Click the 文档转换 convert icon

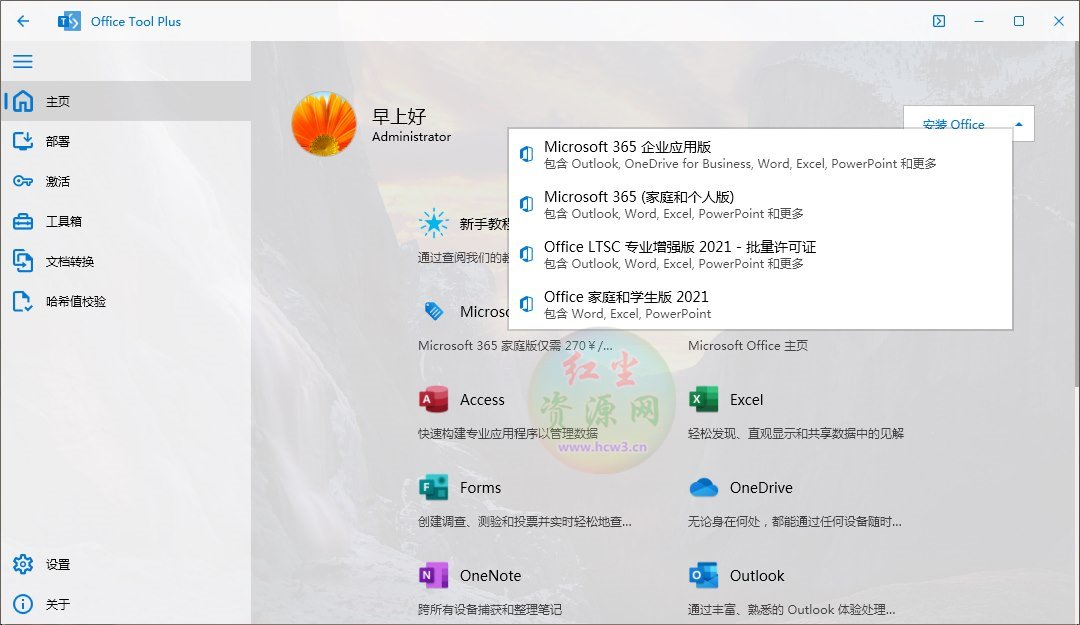click(23, 261)
